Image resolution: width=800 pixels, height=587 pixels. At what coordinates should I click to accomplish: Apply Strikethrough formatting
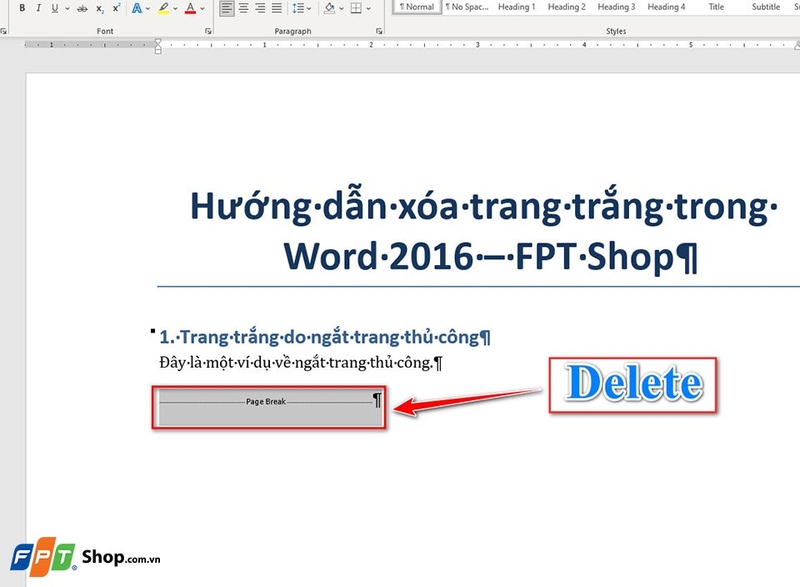pyautogui.click(x=82, y=8)
